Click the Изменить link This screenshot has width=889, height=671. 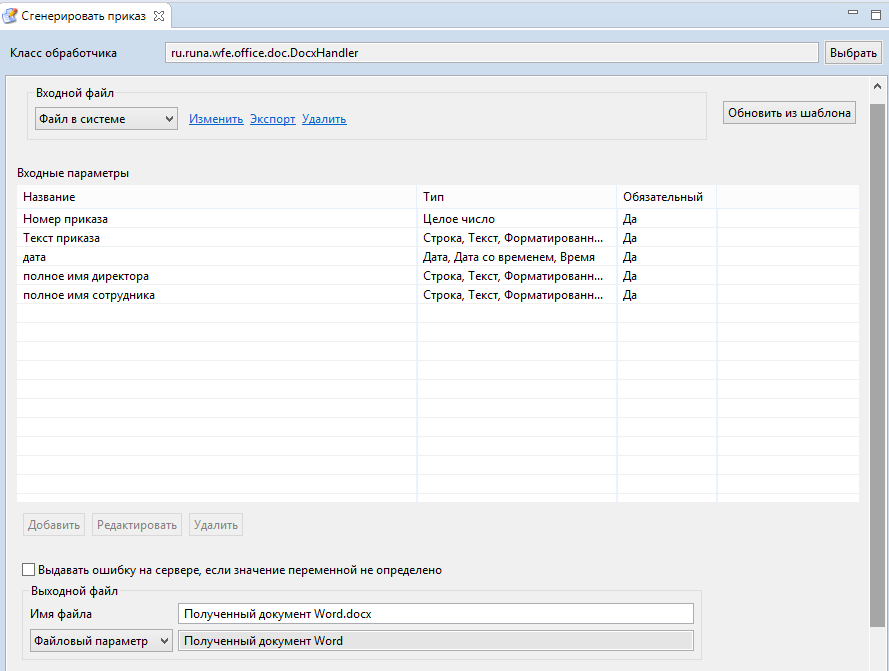pyautogui.click(x=216, y=119)
